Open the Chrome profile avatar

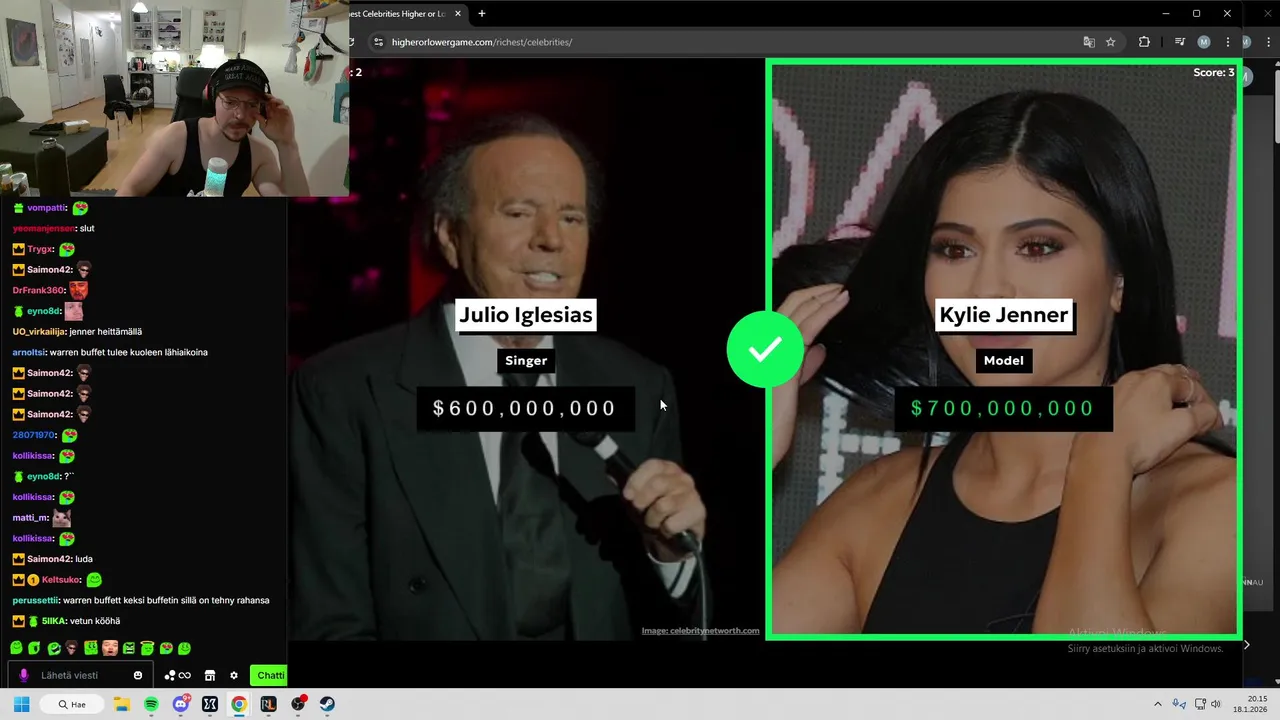click(x=1204, y=42)
